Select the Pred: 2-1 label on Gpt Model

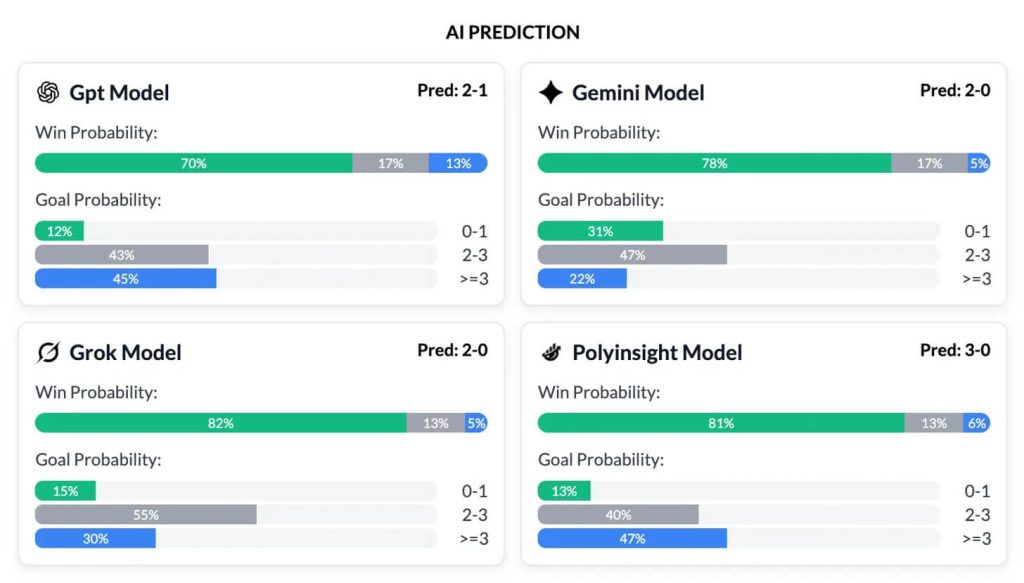pyautogui.click(x=452, y=90)
